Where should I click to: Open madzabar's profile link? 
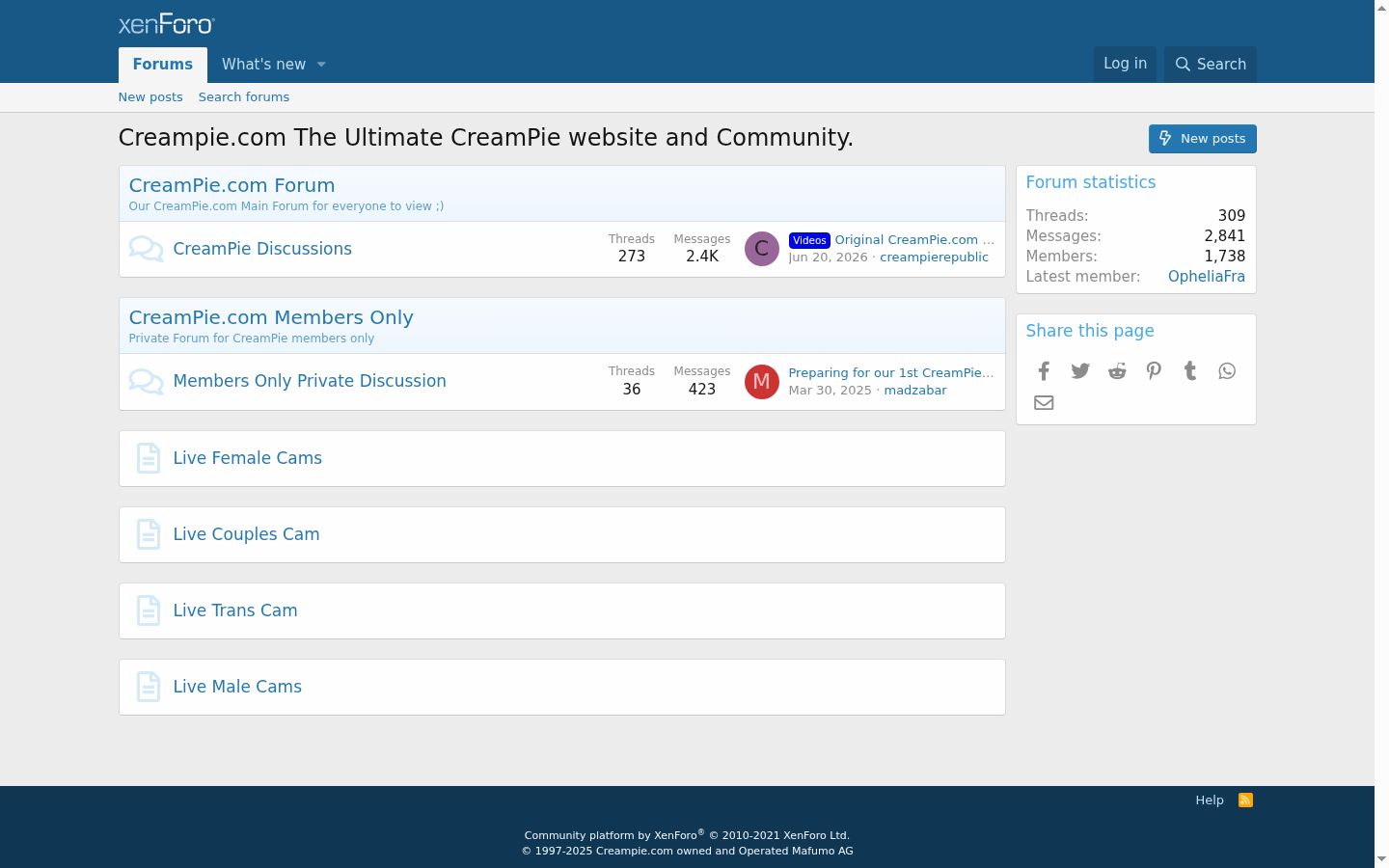click(x=915, y=391)
